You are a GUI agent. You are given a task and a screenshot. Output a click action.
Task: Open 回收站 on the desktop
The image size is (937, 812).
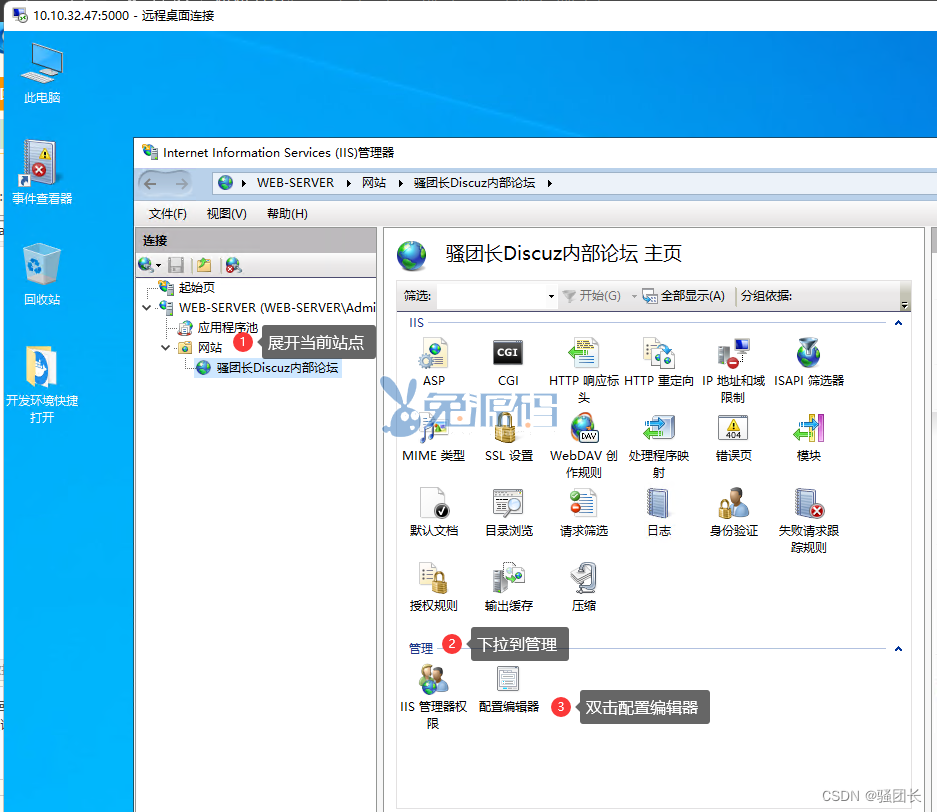click(x=42, y=275)
